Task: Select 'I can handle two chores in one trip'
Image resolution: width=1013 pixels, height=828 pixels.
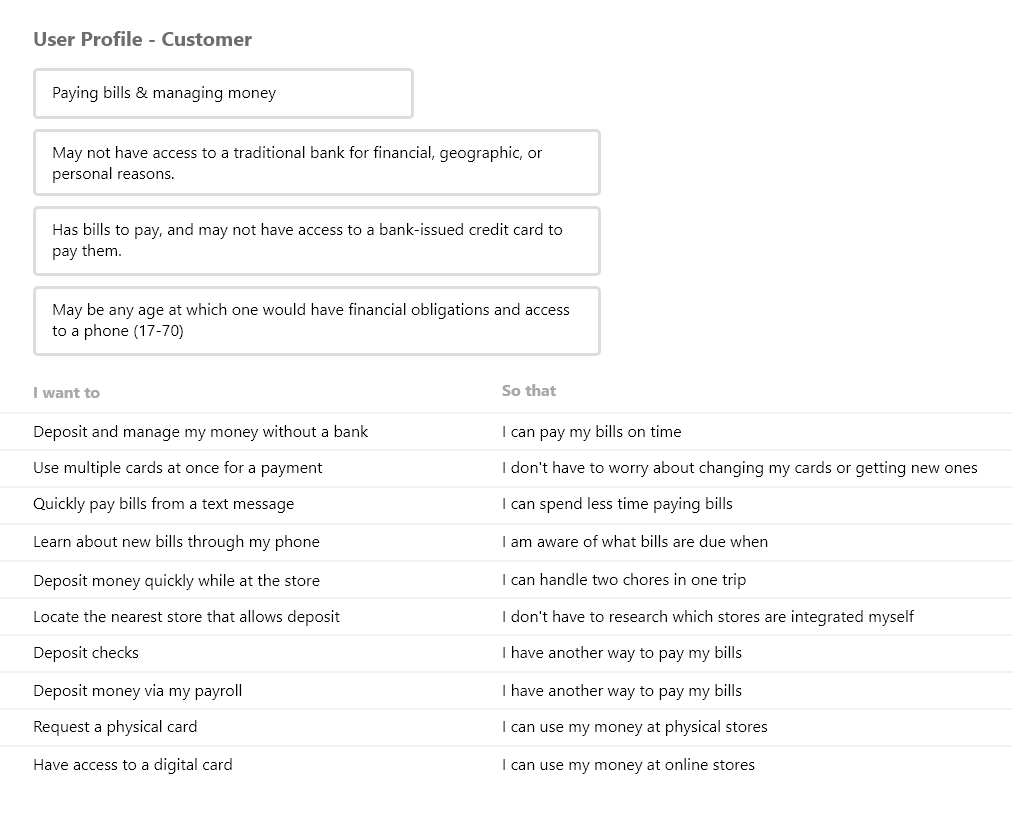Action: [624, 580]
